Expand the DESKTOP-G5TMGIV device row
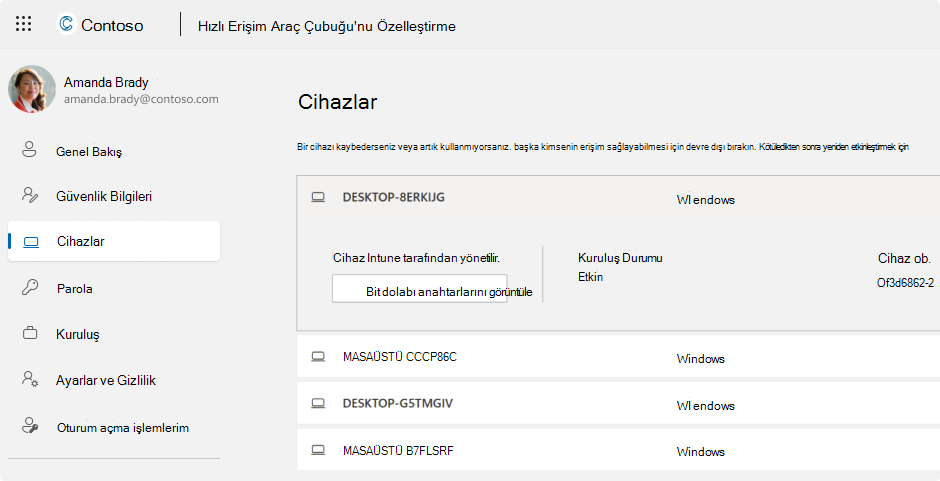The image size is (940, 481). point(618,404)
